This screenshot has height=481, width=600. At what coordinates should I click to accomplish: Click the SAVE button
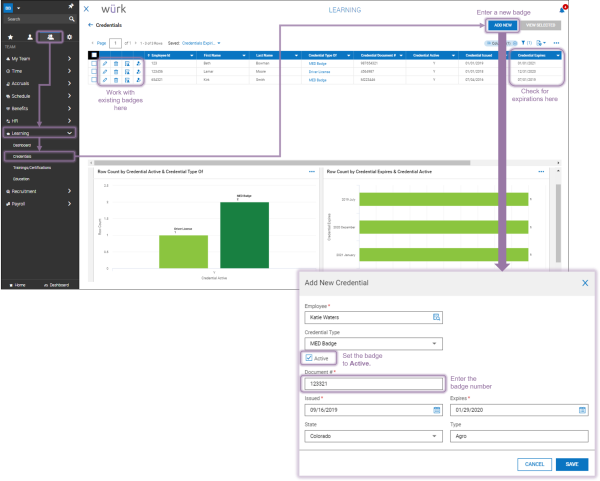(x=572, y=464)
